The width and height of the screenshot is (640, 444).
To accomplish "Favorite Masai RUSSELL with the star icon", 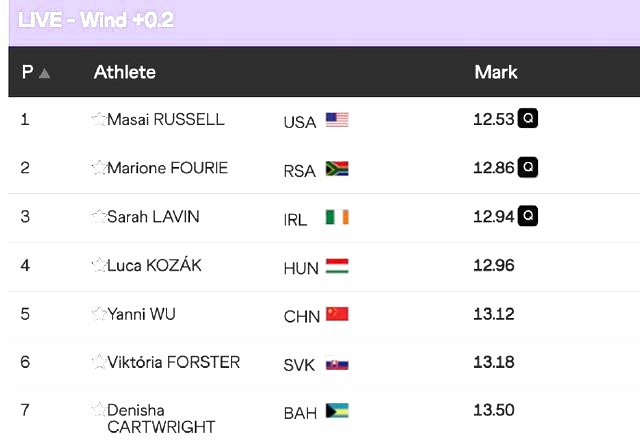I will 99,119.
